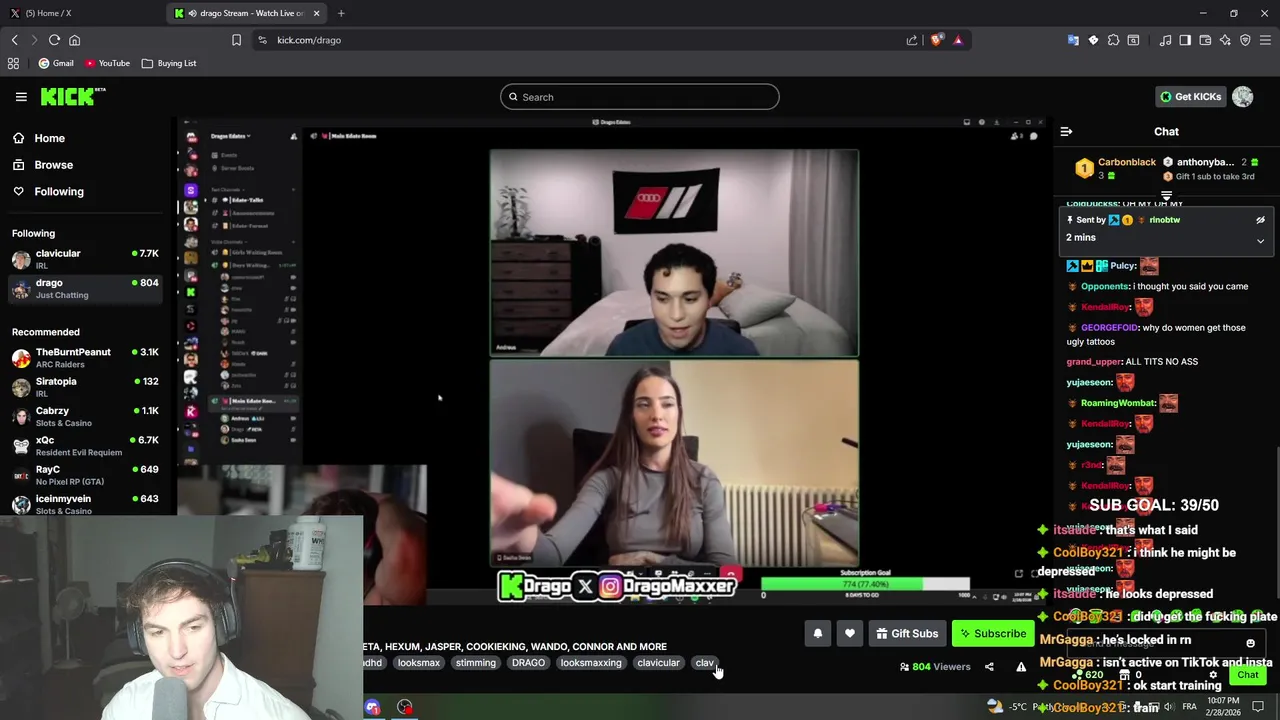
Task: Select the 'looksmaxxing' tag
Action: coord(591,663)
